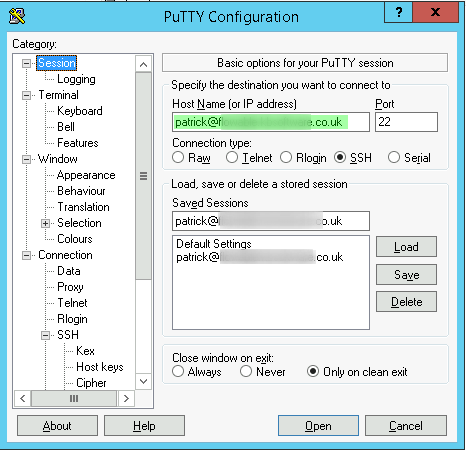Click the Saved Sessions name field
466x450 pixels.
pyautogui.click(x=271, y=221)
